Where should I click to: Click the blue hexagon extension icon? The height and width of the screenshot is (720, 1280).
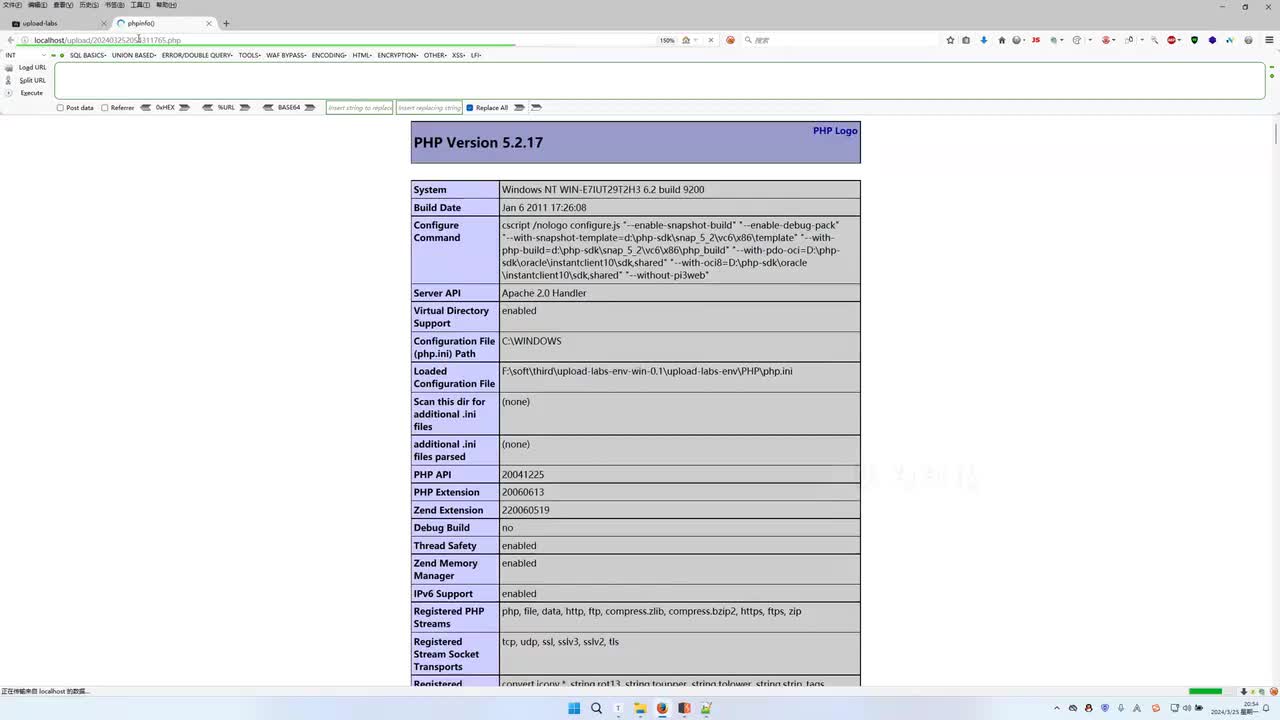pyautogui.click(x=1212, y=40)
